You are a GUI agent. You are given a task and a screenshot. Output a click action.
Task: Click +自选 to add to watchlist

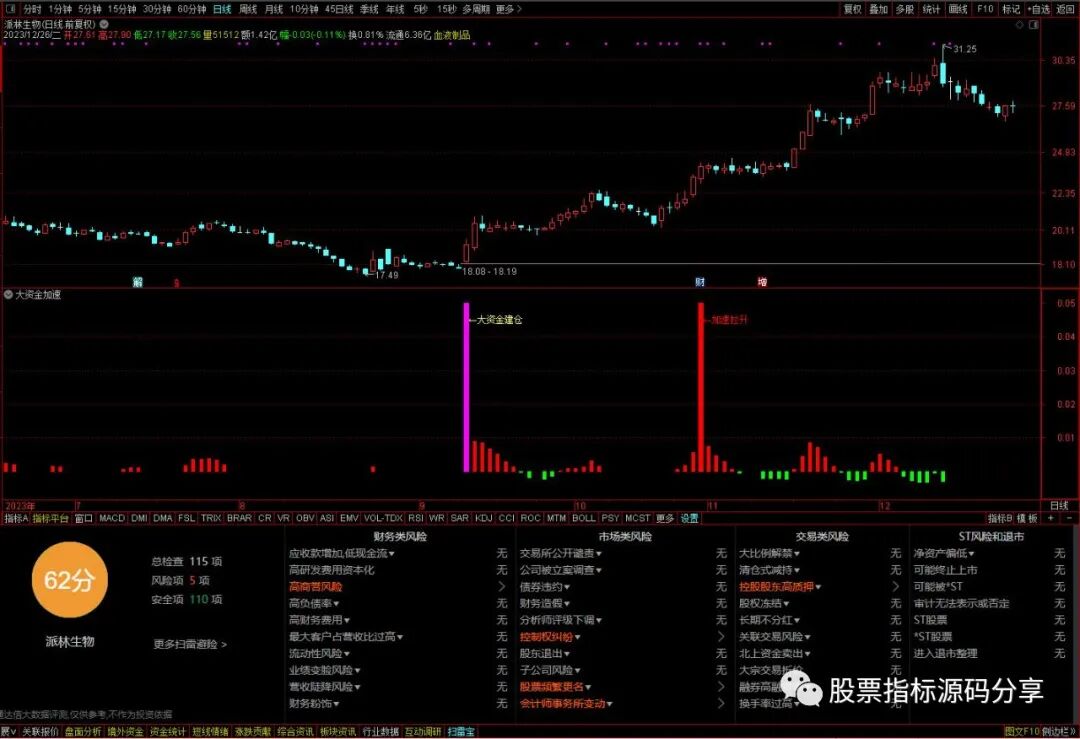click(1038, 9)
